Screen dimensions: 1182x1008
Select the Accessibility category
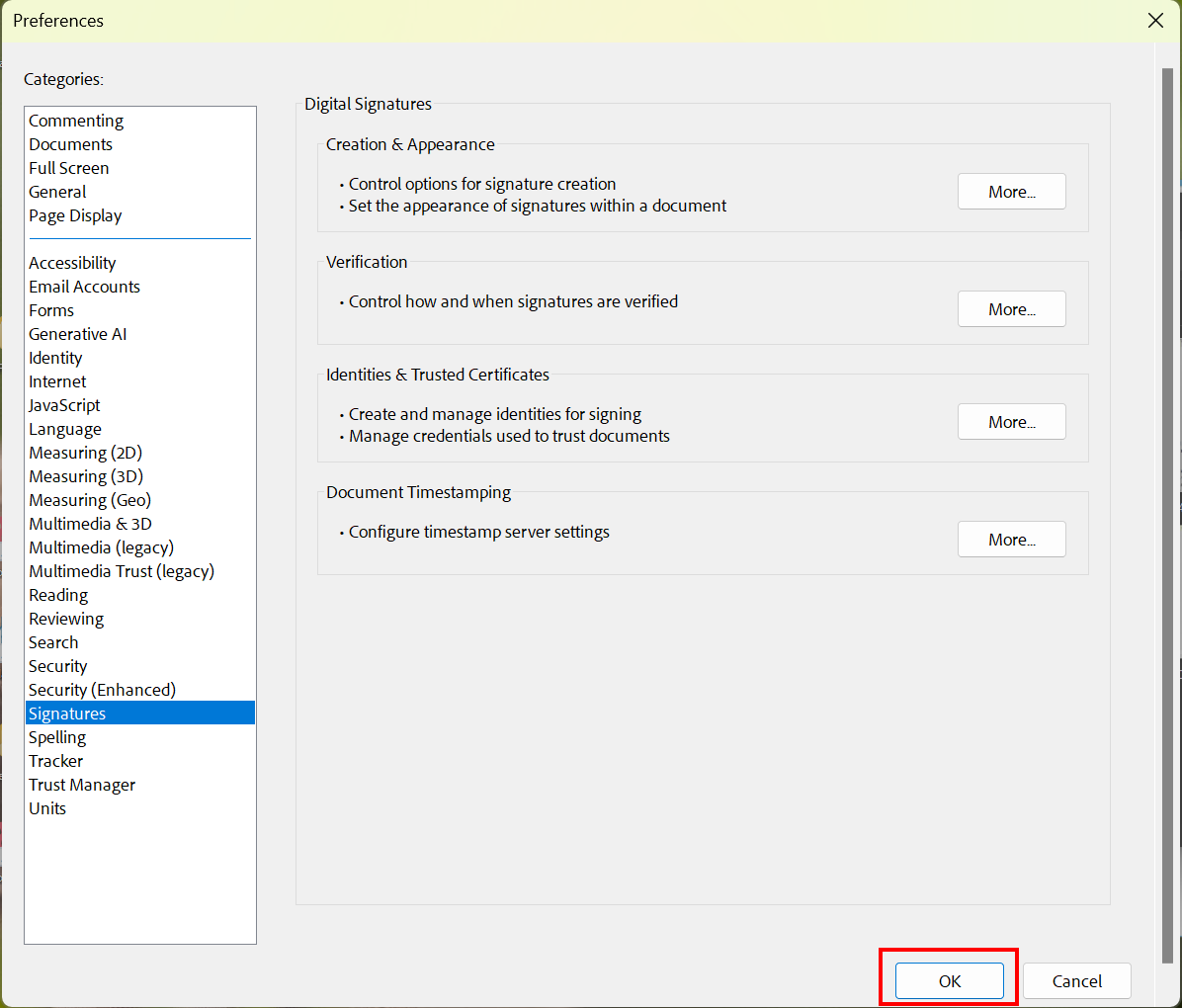pyautogui.click(x=72, y=263)
